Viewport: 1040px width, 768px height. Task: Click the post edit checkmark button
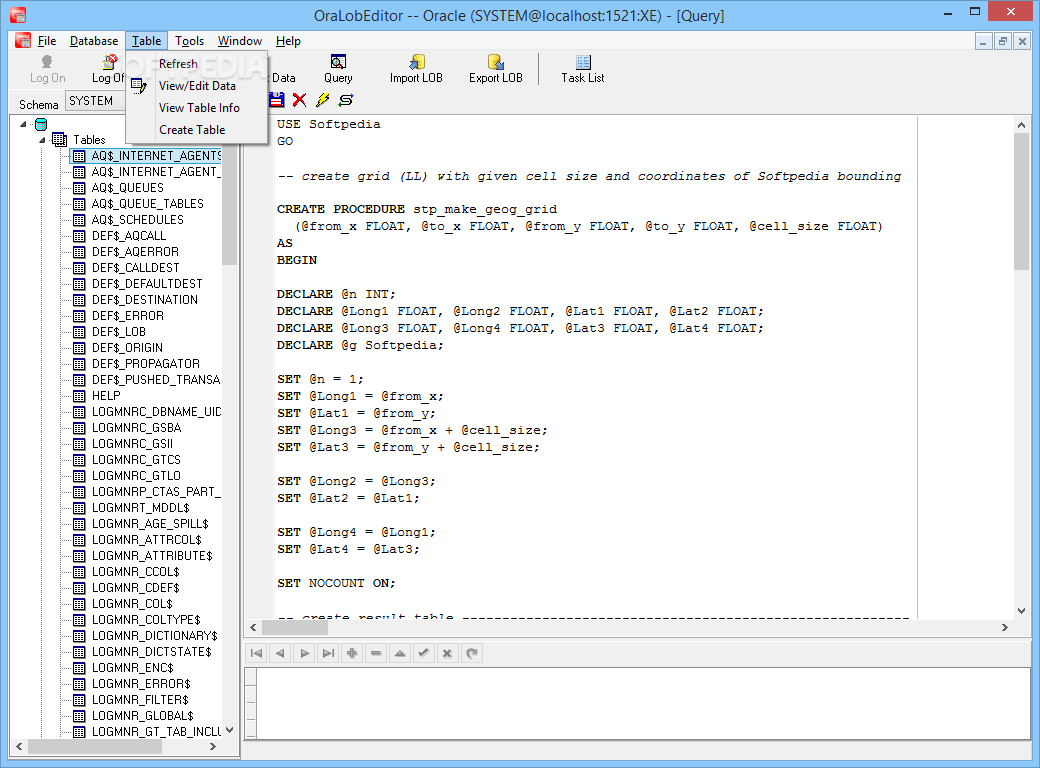(x=423, y=653)
